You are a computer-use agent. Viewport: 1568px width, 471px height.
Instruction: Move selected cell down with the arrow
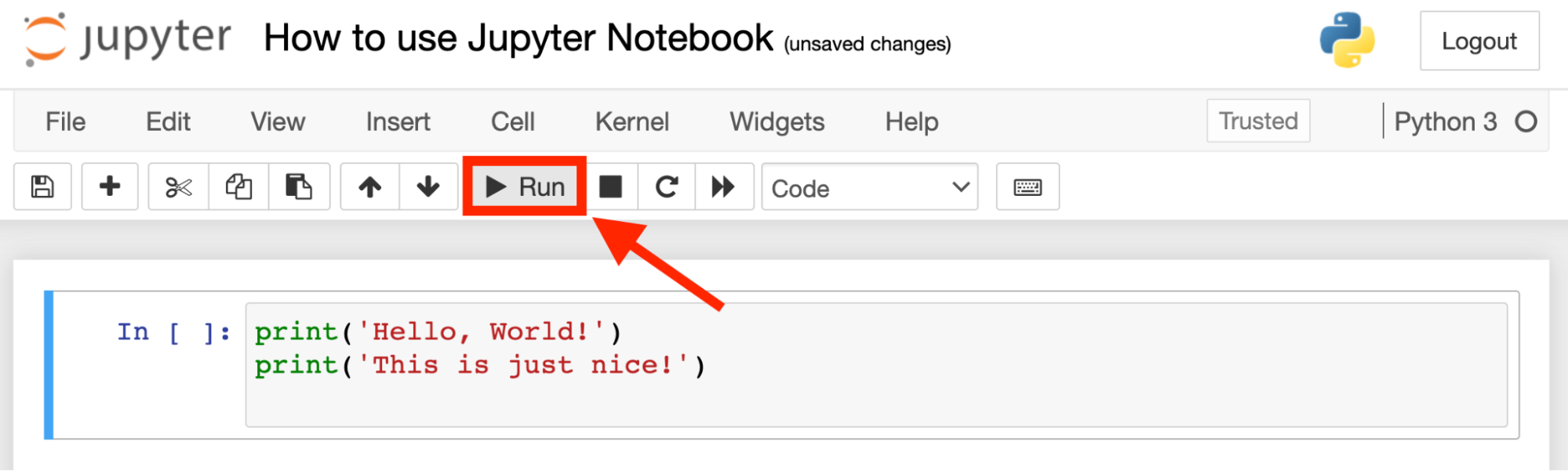428,187
